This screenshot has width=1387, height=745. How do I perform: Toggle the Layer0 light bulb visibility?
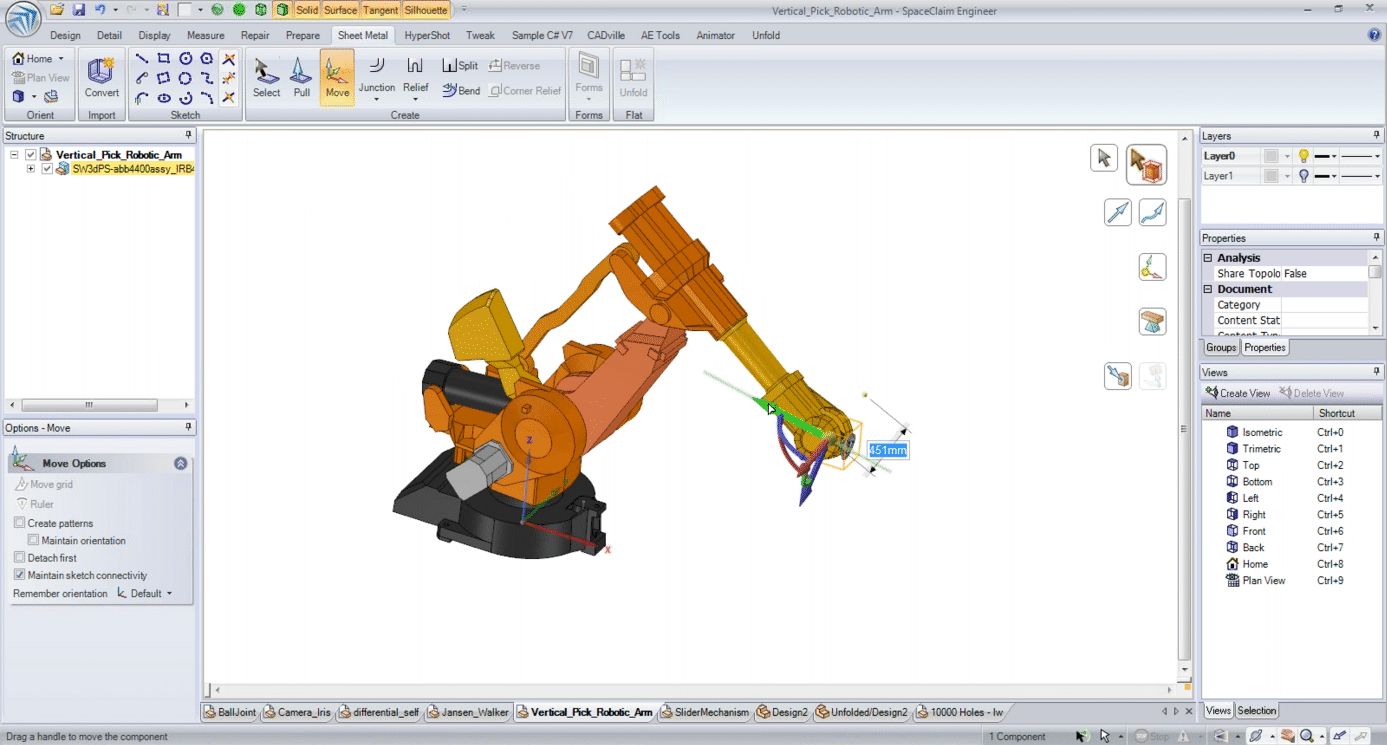pos(1303,155)
